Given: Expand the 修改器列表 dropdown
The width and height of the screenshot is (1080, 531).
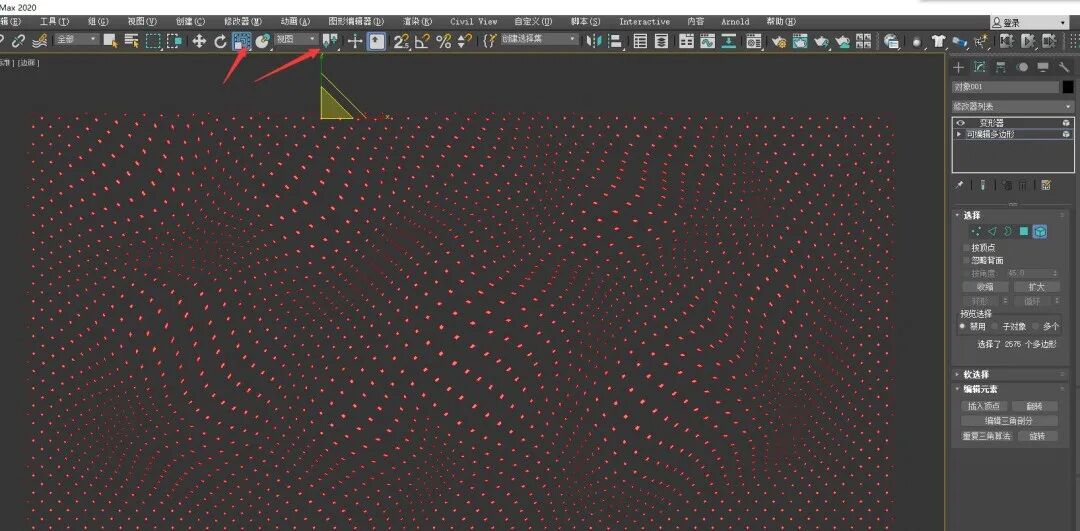Looking at the screenshot, I should pyautogui.click(x=1012, y=107).
